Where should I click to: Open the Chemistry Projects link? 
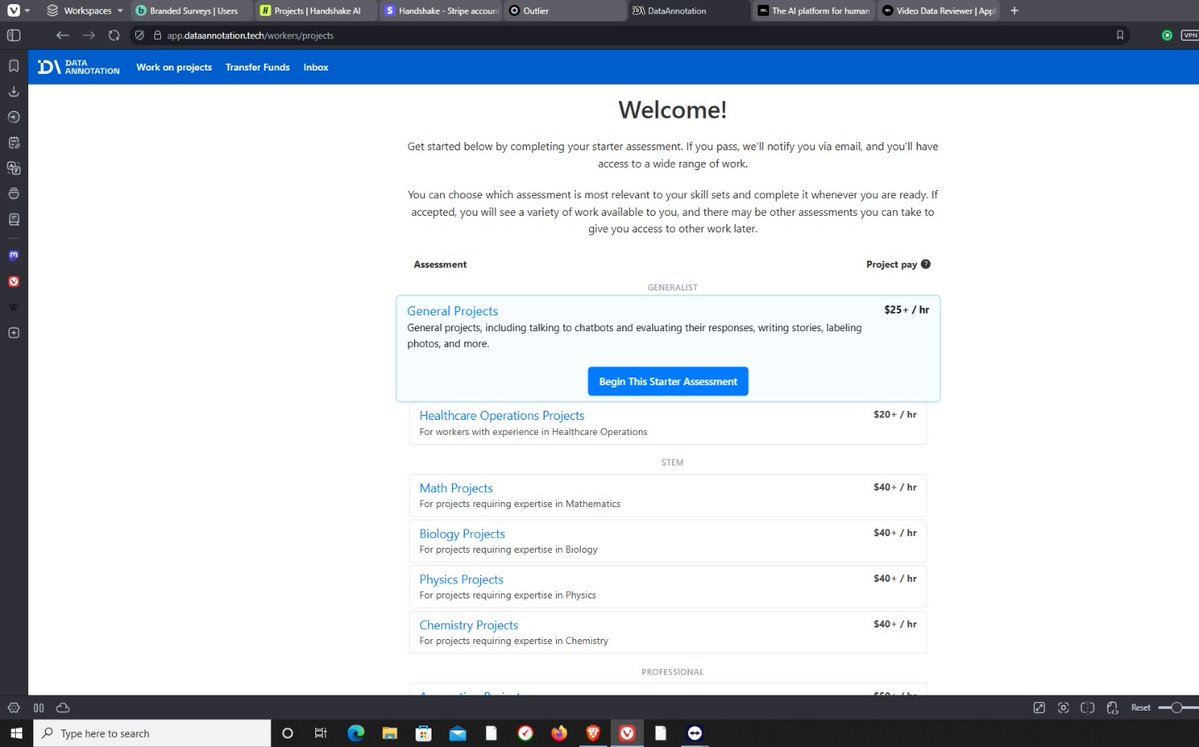[x=469, y=625]
